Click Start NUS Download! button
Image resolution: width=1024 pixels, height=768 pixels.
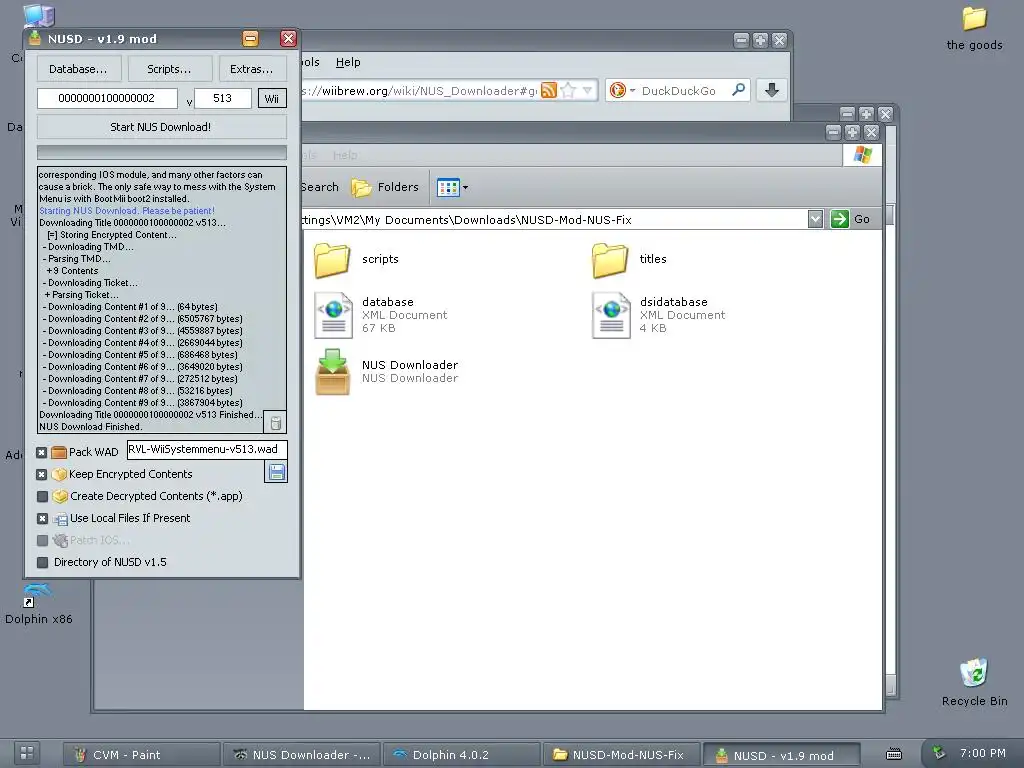(161, 127)
